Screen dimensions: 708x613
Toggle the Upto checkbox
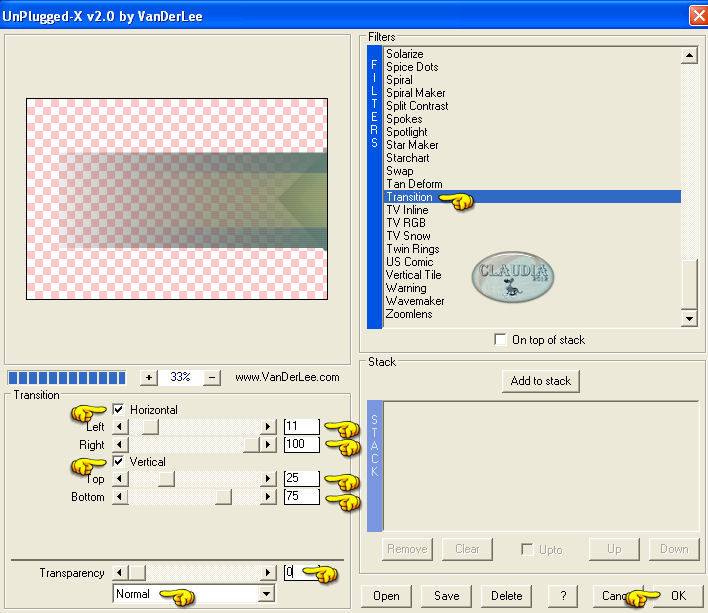tap(527, 549)
